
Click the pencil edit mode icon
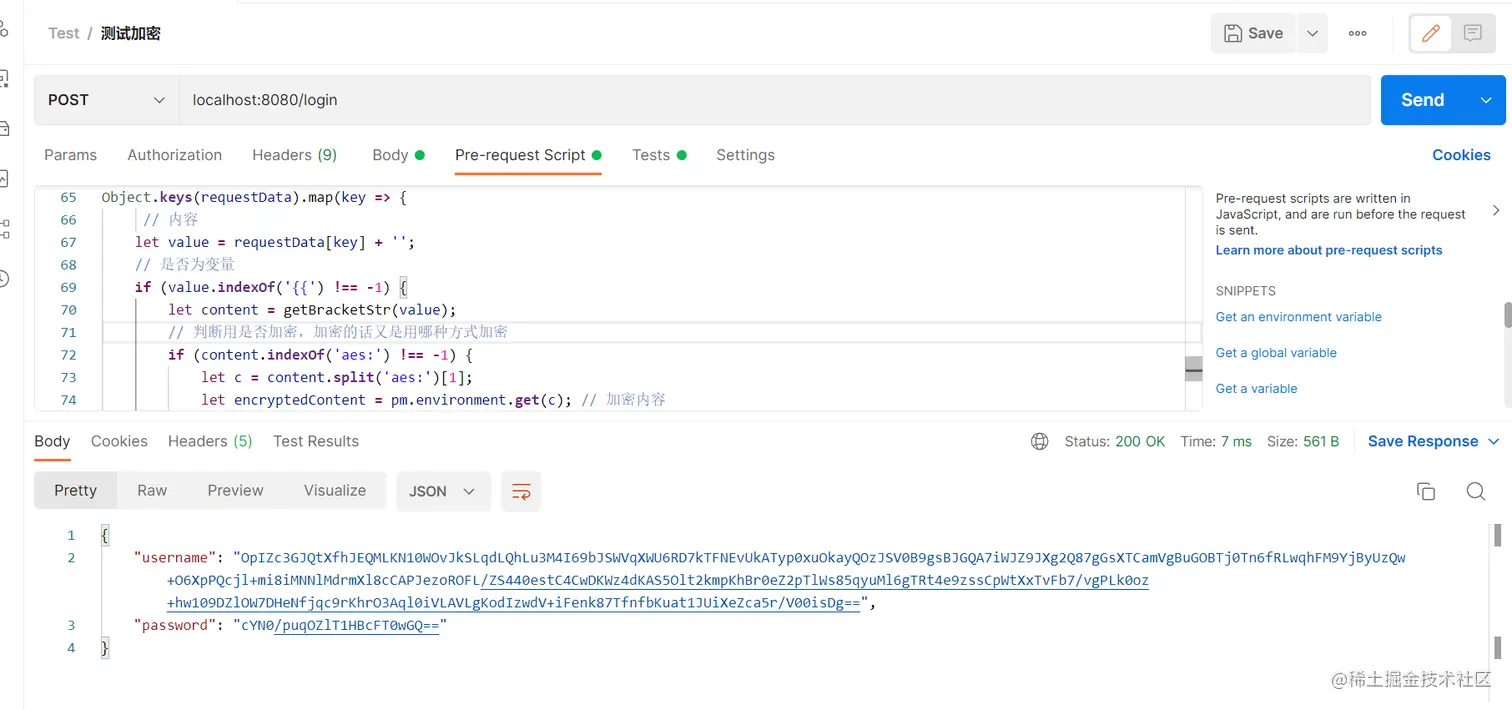tap(1431, 34)
